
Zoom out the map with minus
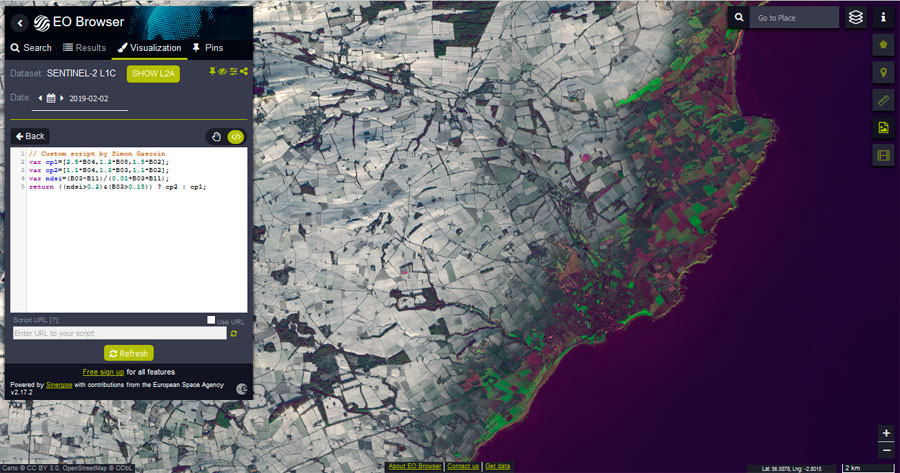click(x=886, y=450)
